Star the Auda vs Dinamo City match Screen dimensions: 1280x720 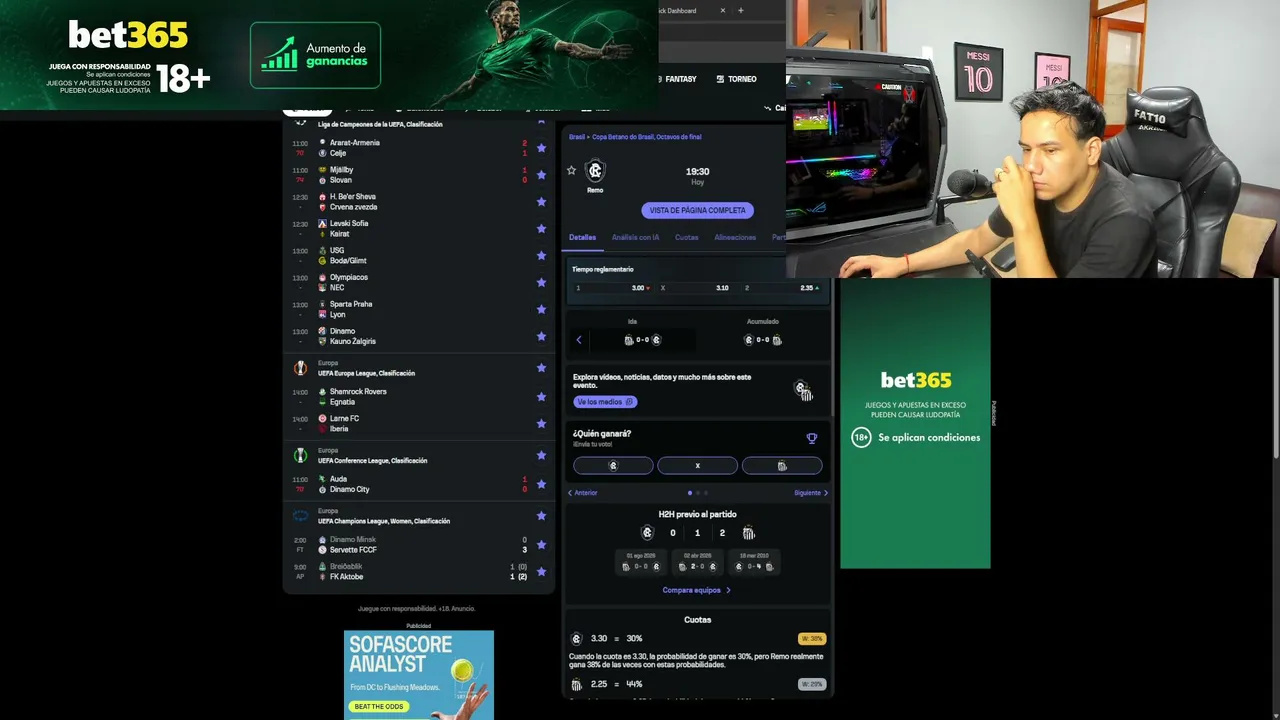click(x=541, y=484)
